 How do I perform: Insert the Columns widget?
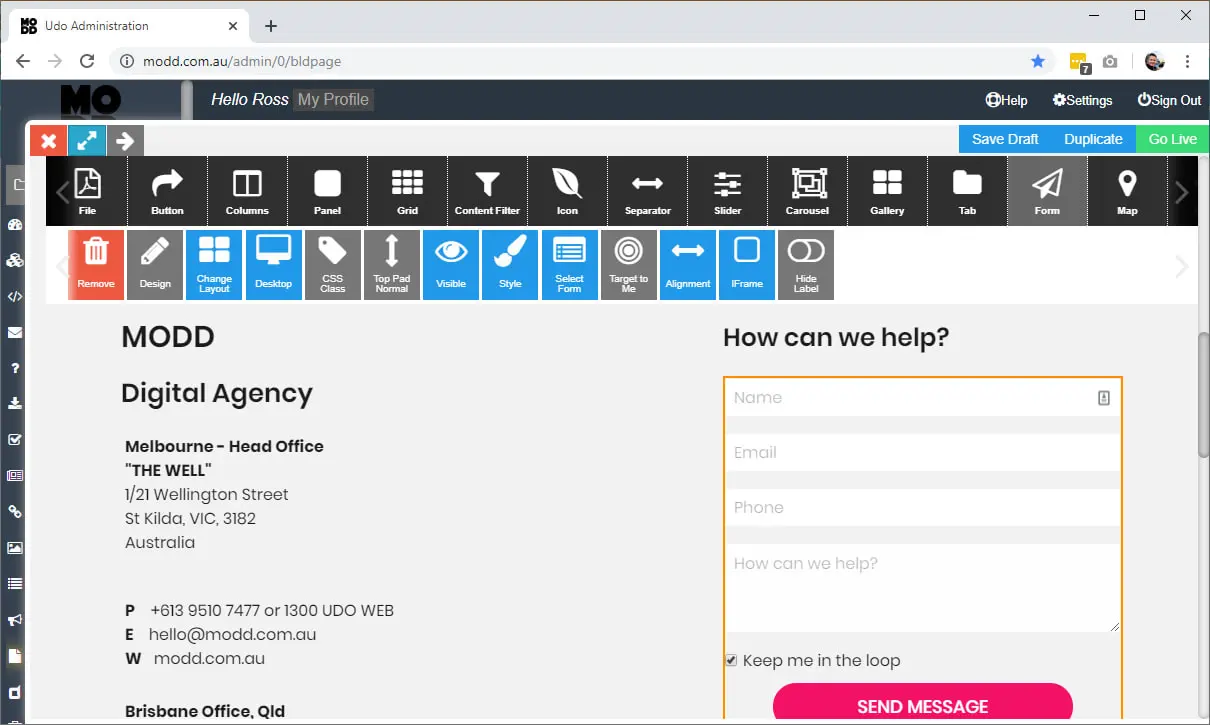click(x=247, y=191)
